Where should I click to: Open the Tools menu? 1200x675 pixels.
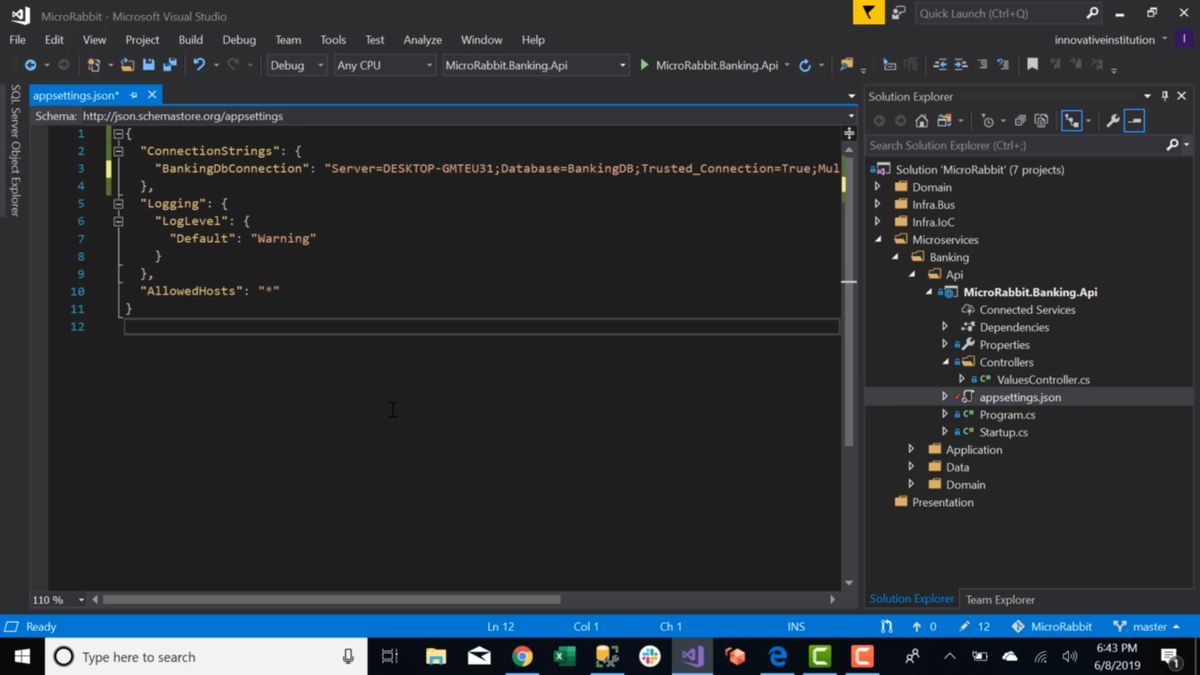[x=333, y=40]
